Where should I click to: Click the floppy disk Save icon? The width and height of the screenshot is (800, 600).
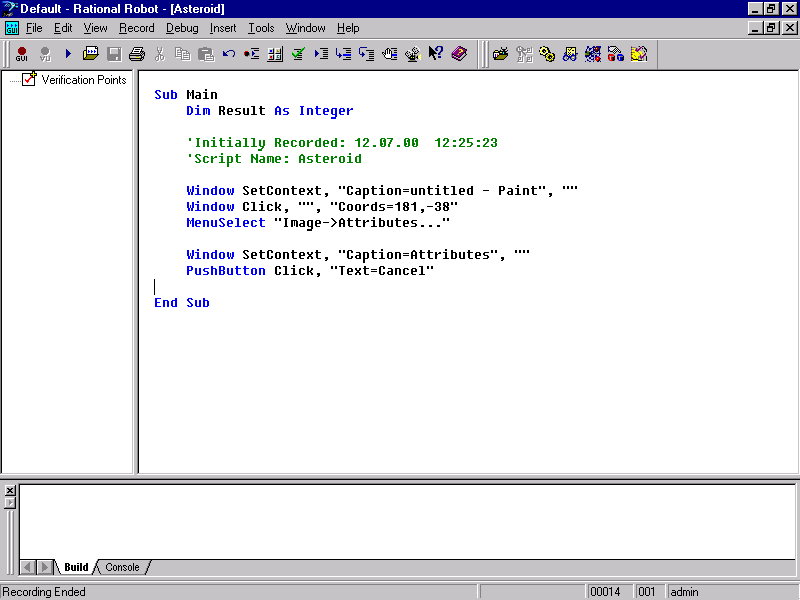pos(114,54)
